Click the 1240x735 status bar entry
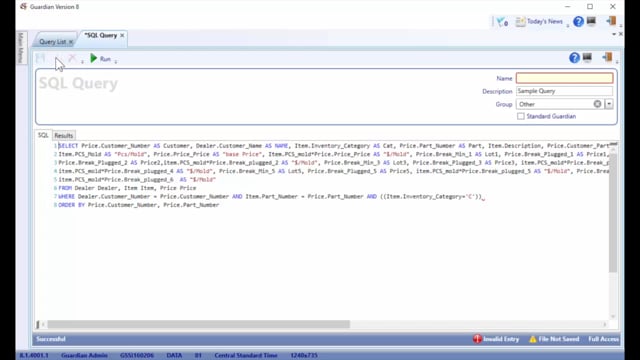 304,356
